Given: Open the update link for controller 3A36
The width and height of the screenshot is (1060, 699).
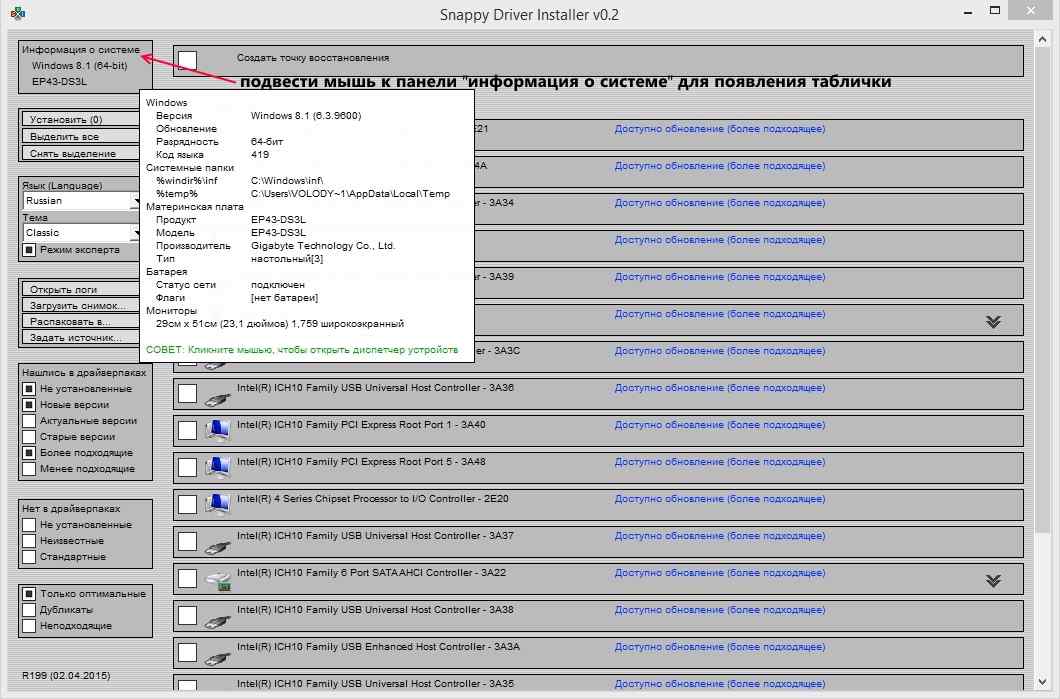Looking at the screenshot, I should click(x=720, y=388).
